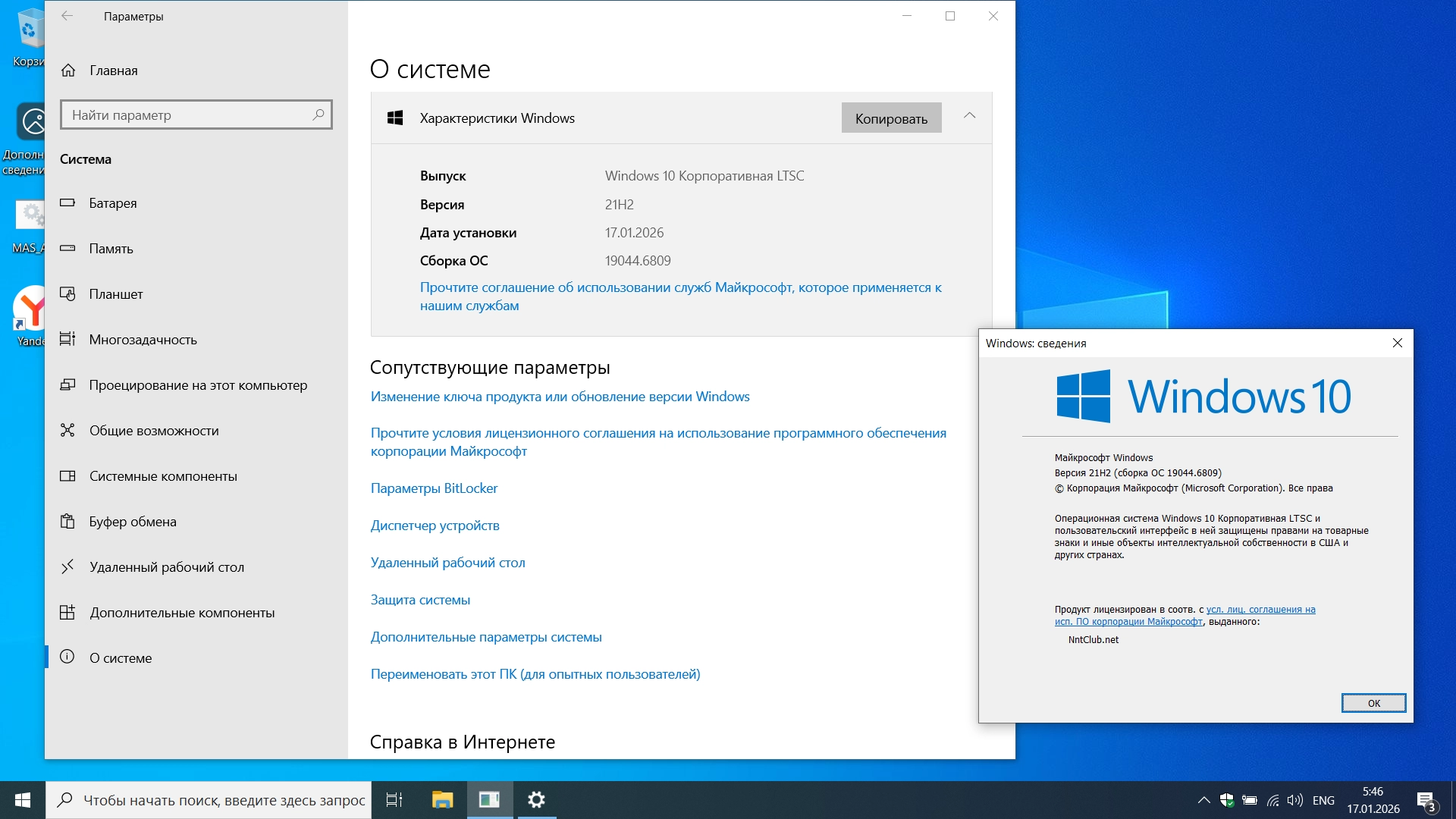Screen dimensions: 1456x819
Task: Open the Планшет tablet settings
Action: [115, 294]
